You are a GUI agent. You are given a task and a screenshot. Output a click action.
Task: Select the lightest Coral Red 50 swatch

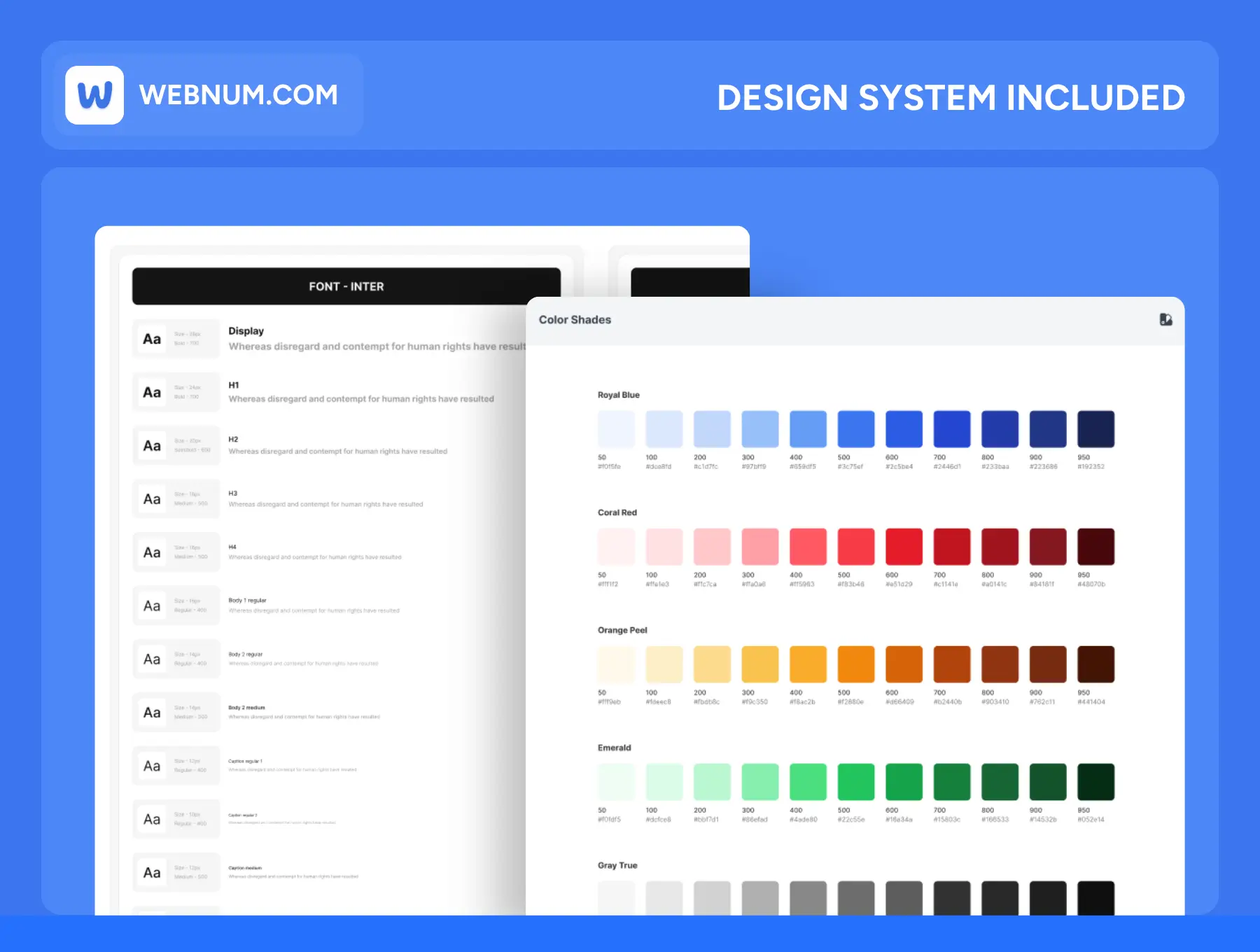tap(615, 546)
